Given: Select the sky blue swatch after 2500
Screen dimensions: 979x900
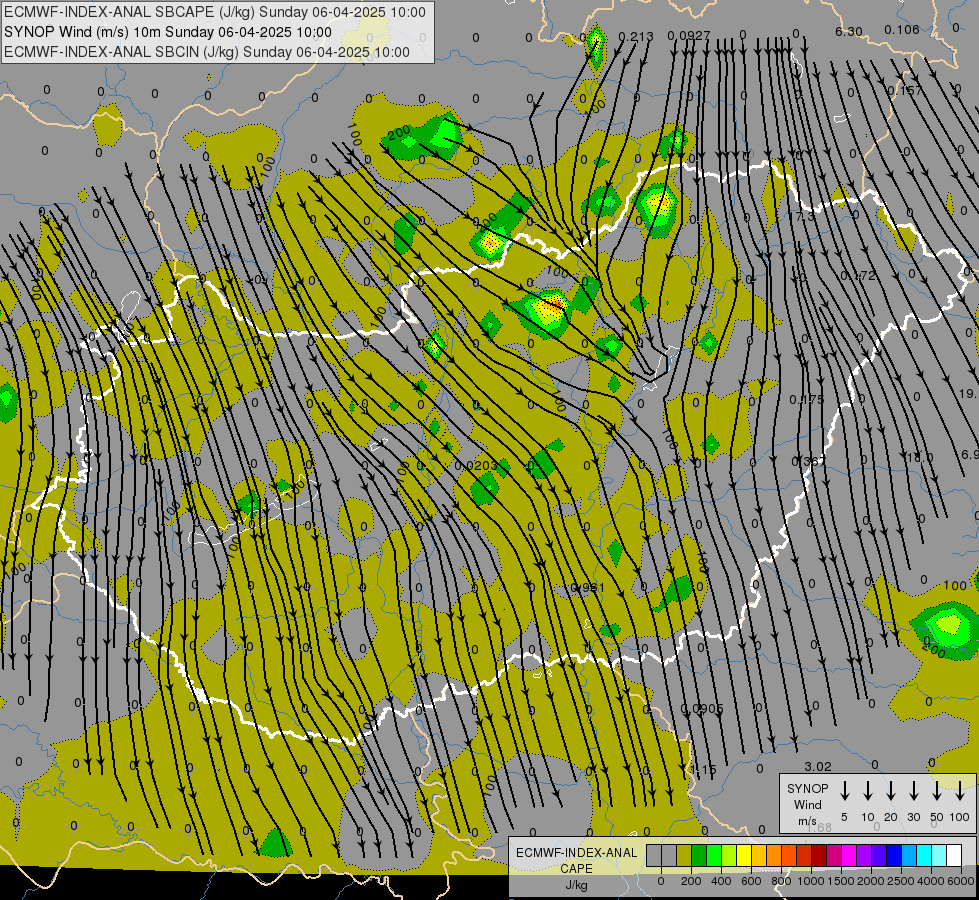Looking at the screenshot, I should [x=910, y=856].
